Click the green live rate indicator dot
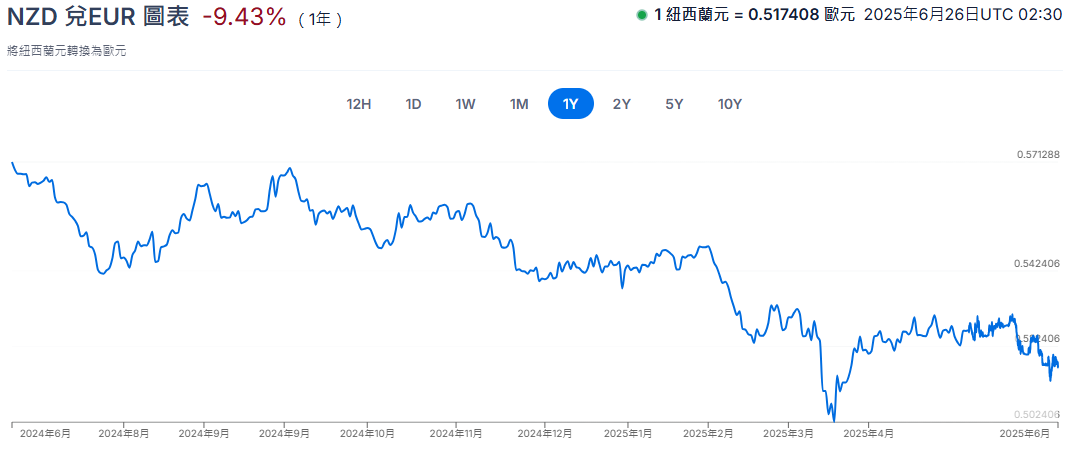 [x=641, y=15]
